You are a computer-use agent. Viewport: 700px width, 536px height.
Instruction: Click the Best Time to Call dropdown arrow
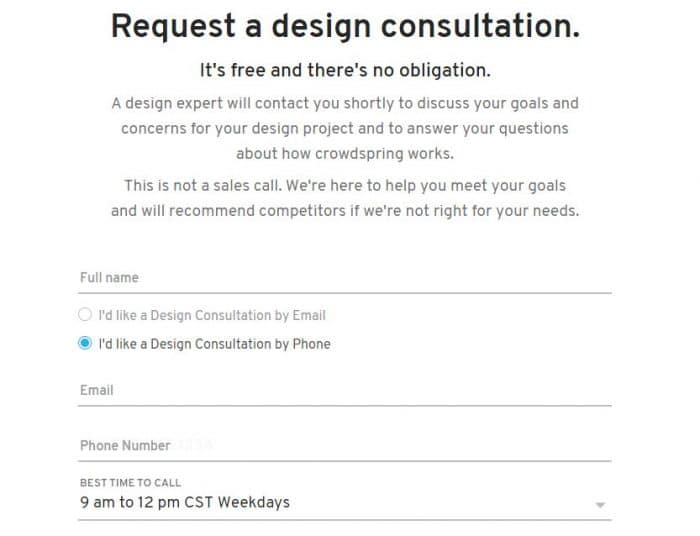point(600,505)
